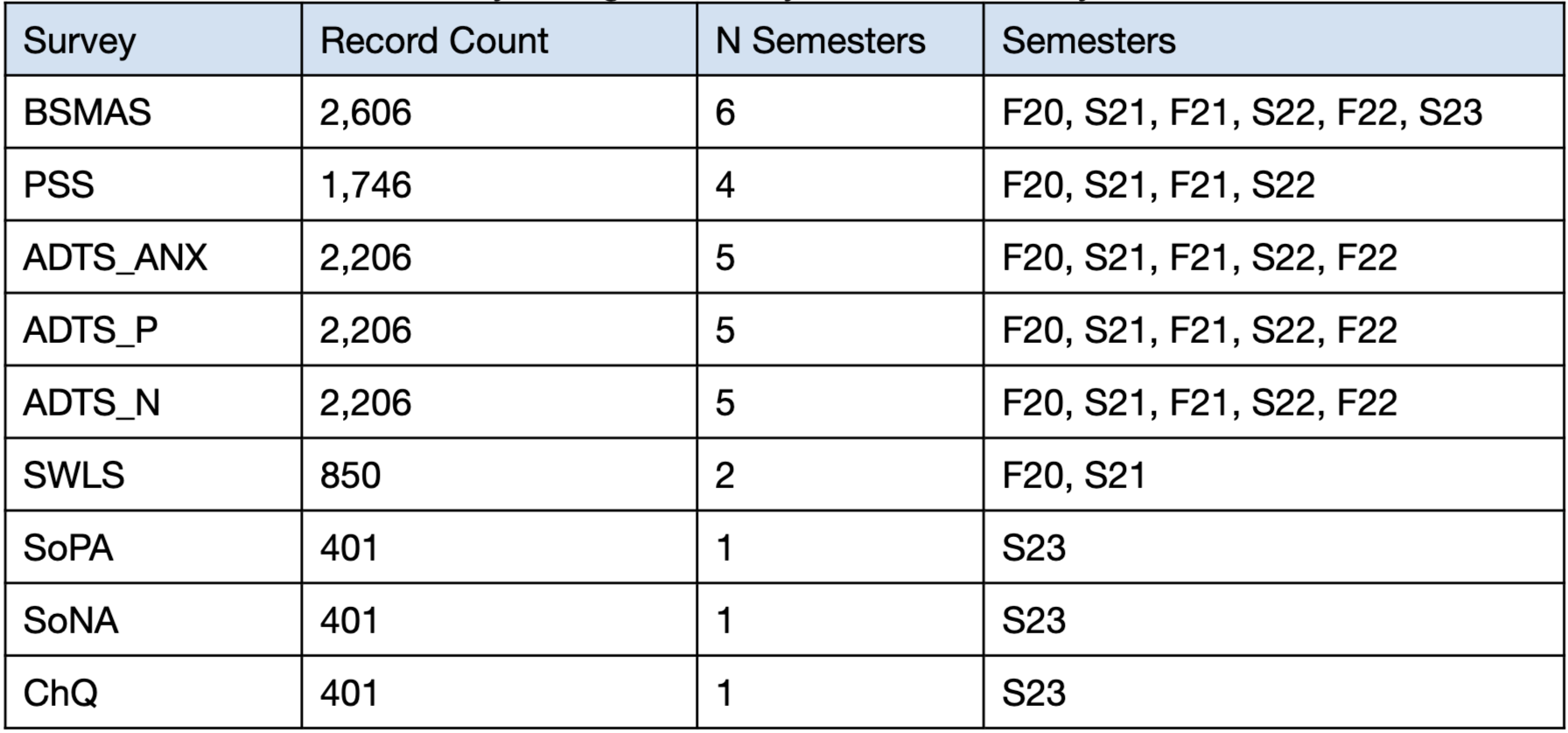This screenshot has width=1568, height=733.
Task: Click the 1,746 record count cell
Action: 499,185
